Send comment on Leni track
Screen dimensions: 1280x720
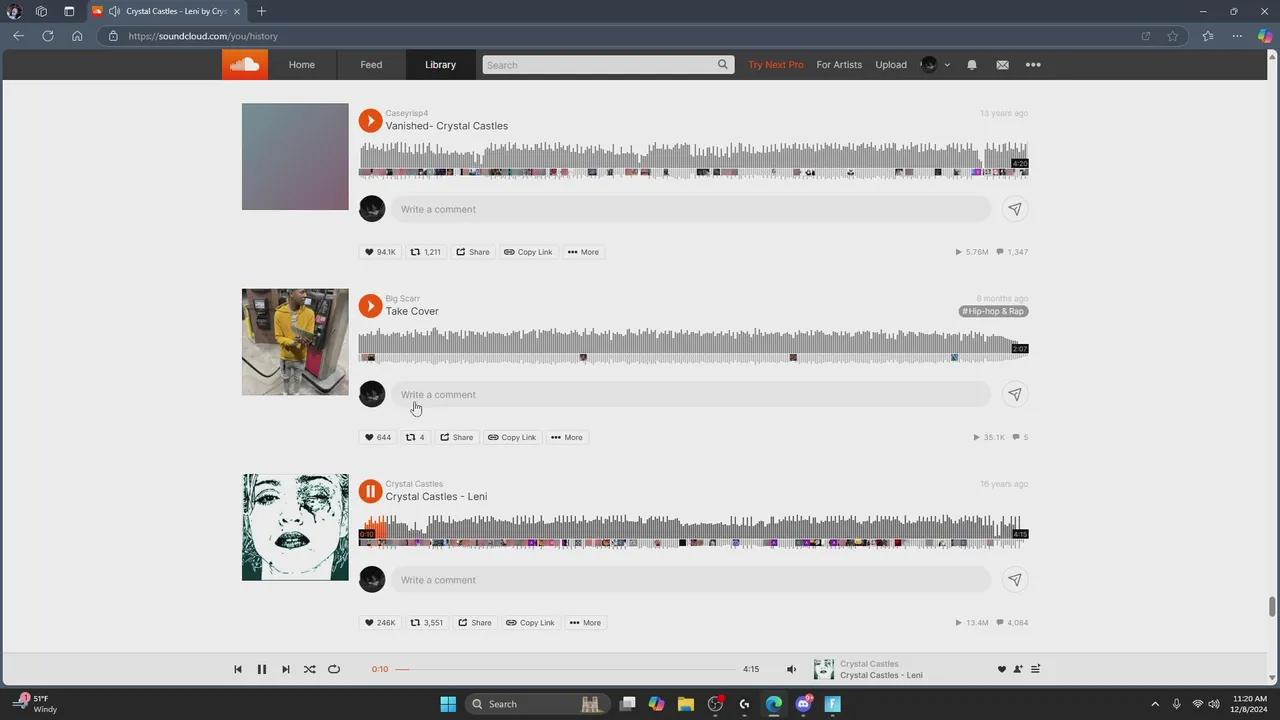pyautogui.click(x=1015, y=580)
